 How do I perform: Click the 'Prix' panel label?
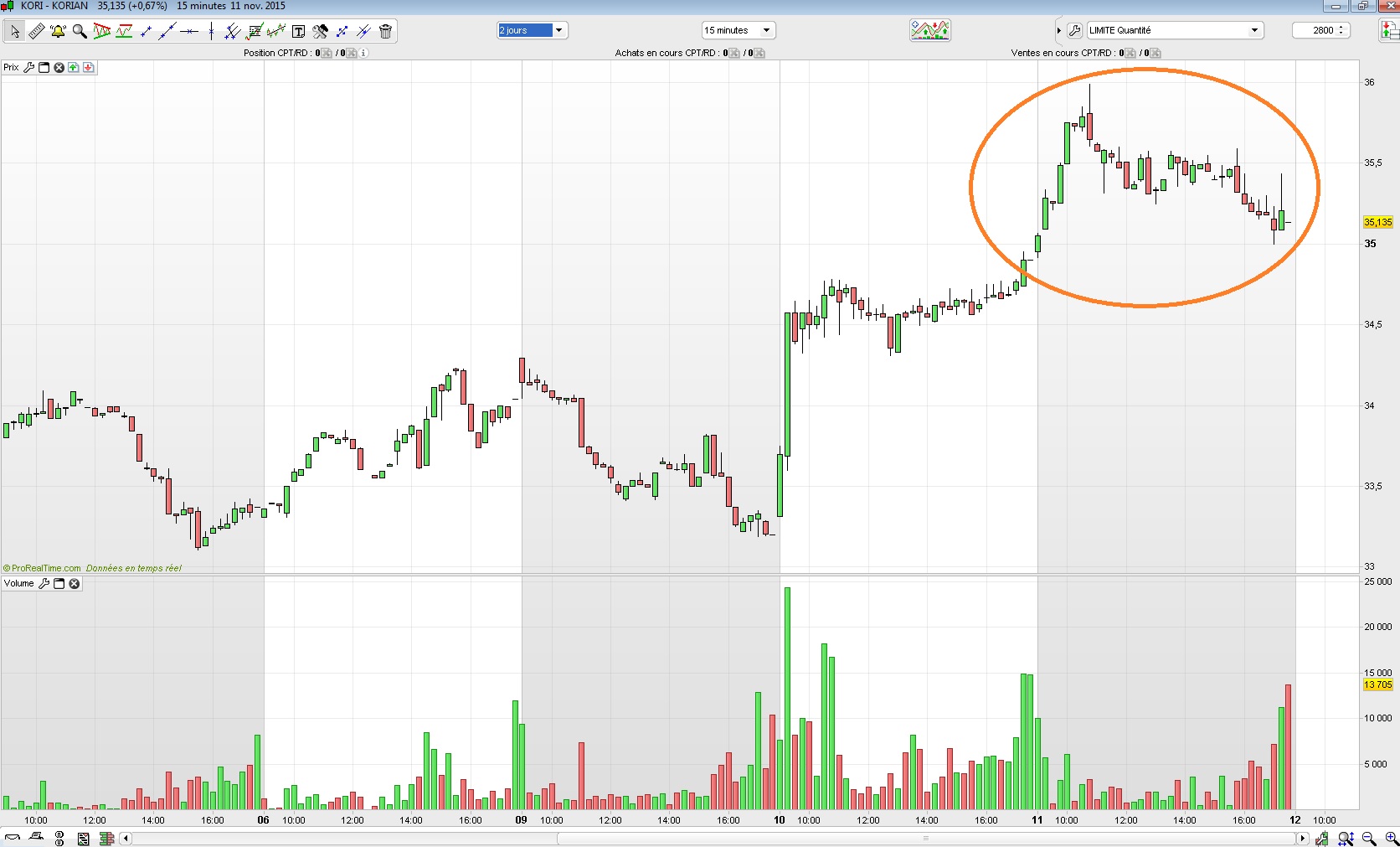coord(11,67)
